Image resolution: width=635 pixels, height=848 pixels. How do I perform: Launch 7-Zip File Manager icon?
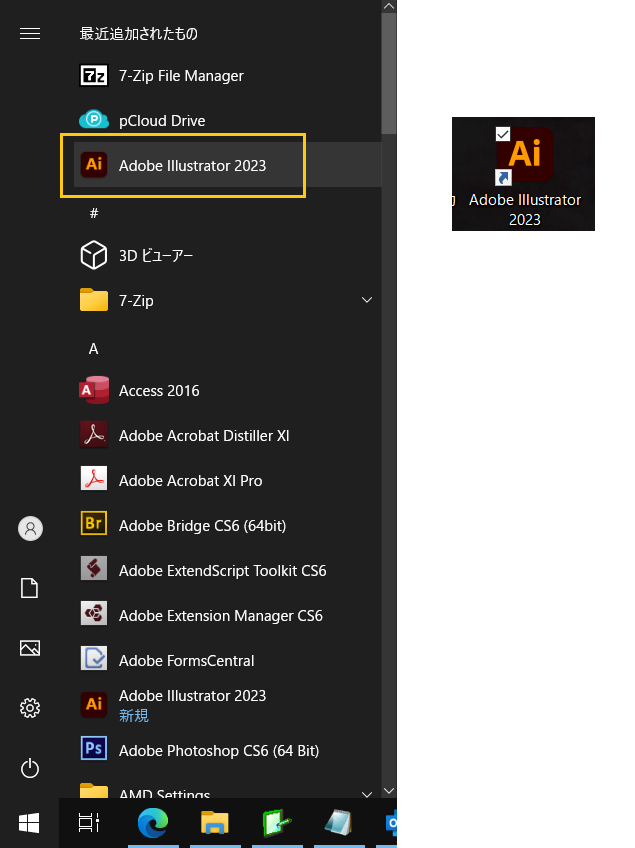click(x=94, y=75)
